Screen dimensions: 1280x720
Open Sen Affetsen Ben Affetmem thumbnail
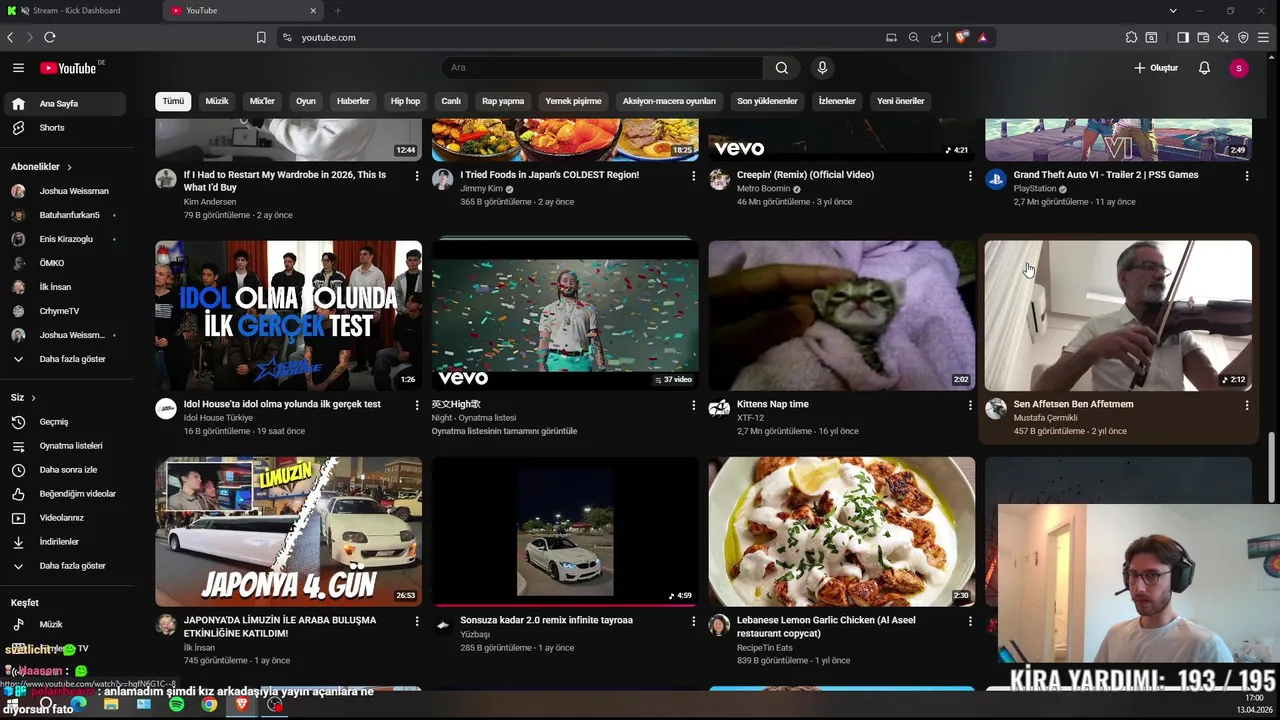point(1118,315)
